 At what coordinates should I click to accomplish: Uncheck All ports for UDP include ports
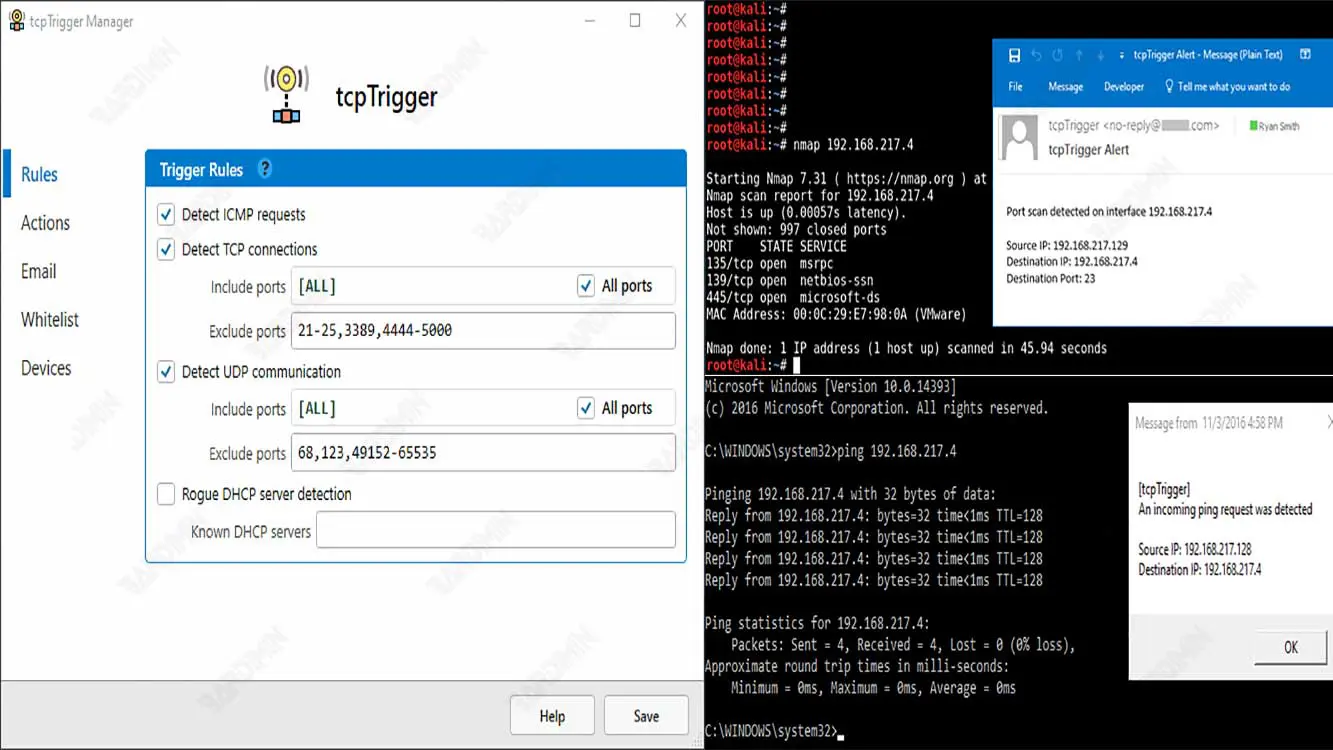(x=586, y=408)
